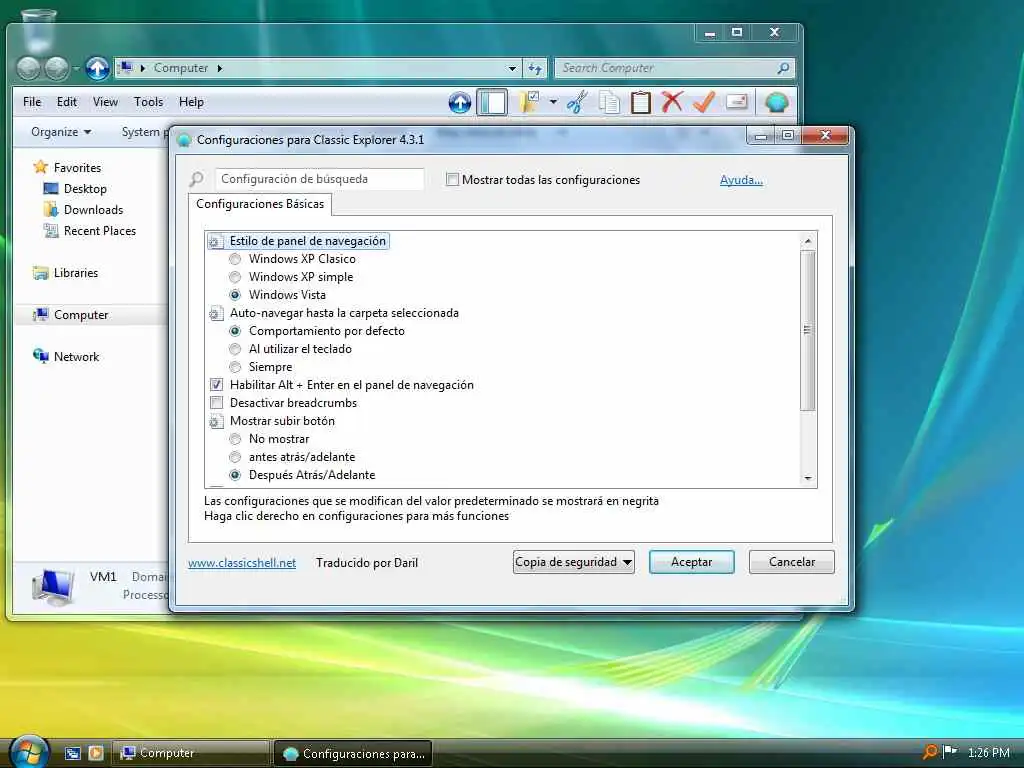This screenshot has width=1024, height=768.
Task: Select No mostrar radio option
Action: click(x=235, y=439)
